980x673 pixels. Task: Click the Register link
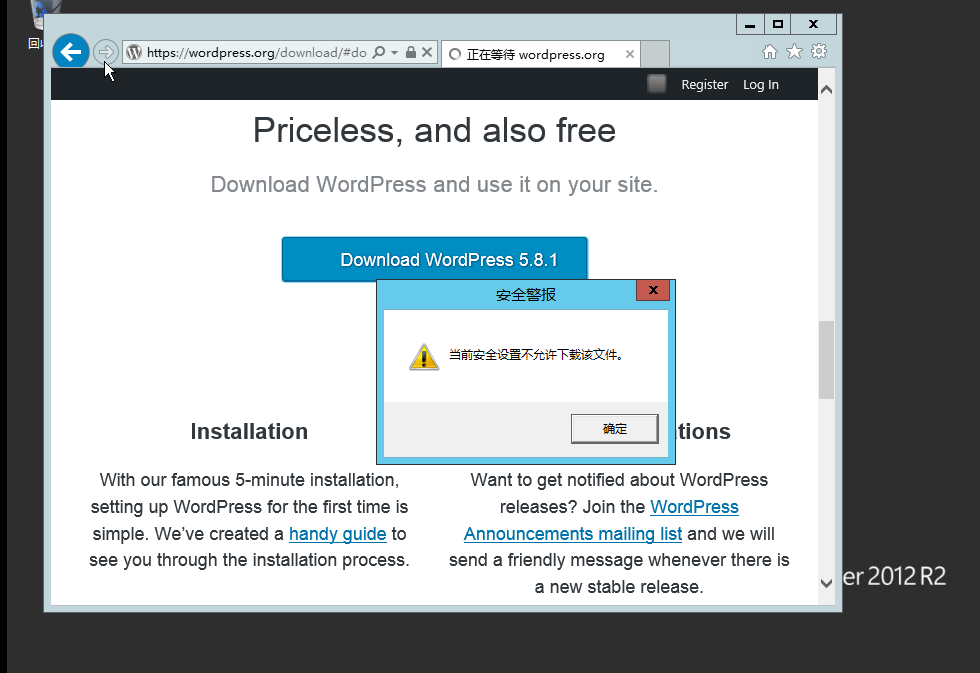tap(704, 84)
